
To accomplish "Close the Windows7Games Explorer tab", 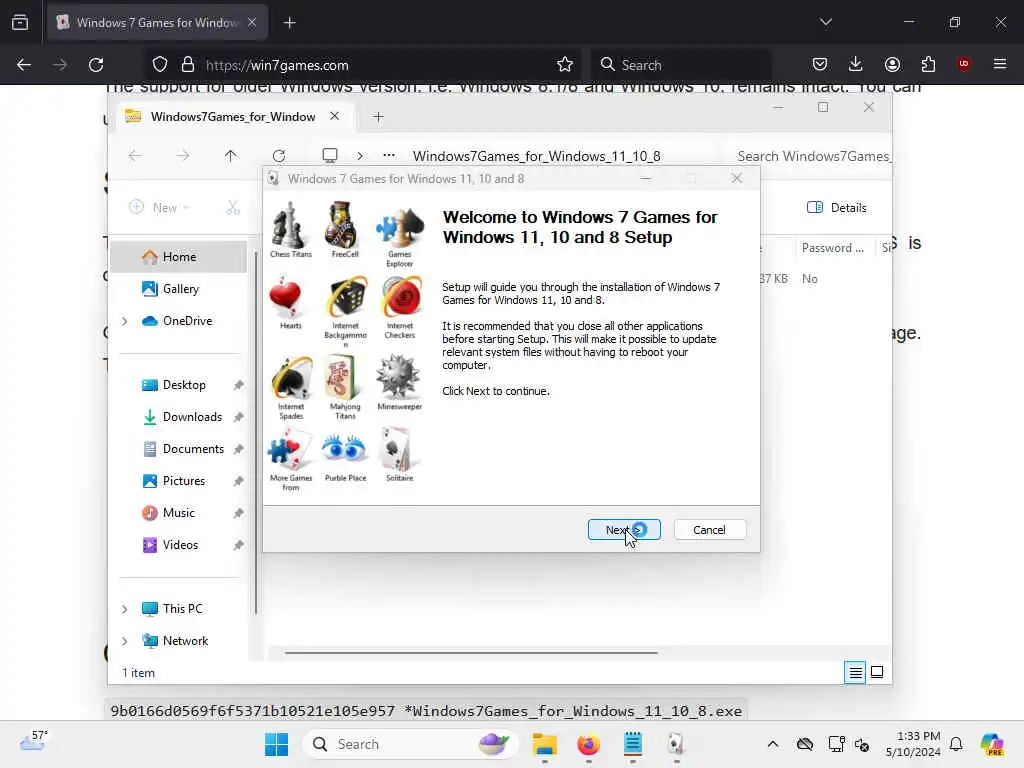I will [334, 116].
